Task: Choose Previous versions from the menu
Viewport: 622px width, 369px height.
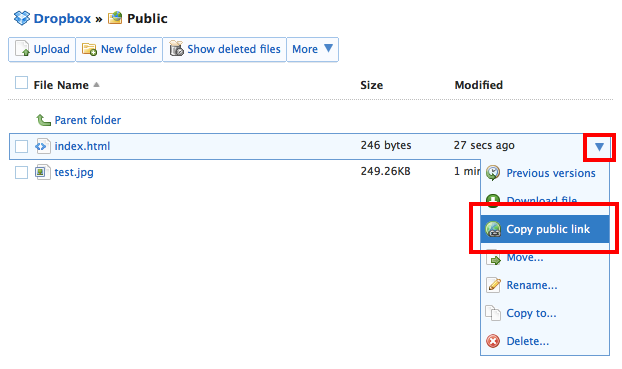Action: 545,173
